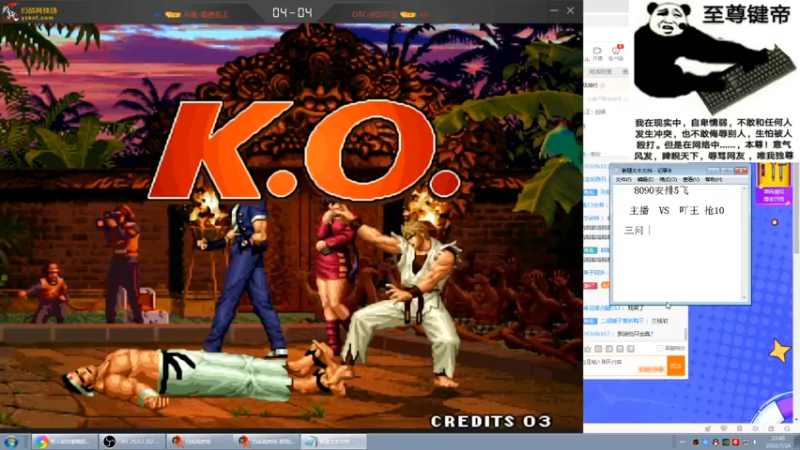Viewport: 800px width, 450px height.
Task: Click the icon left of notification badge
Action: pos(597,53)
